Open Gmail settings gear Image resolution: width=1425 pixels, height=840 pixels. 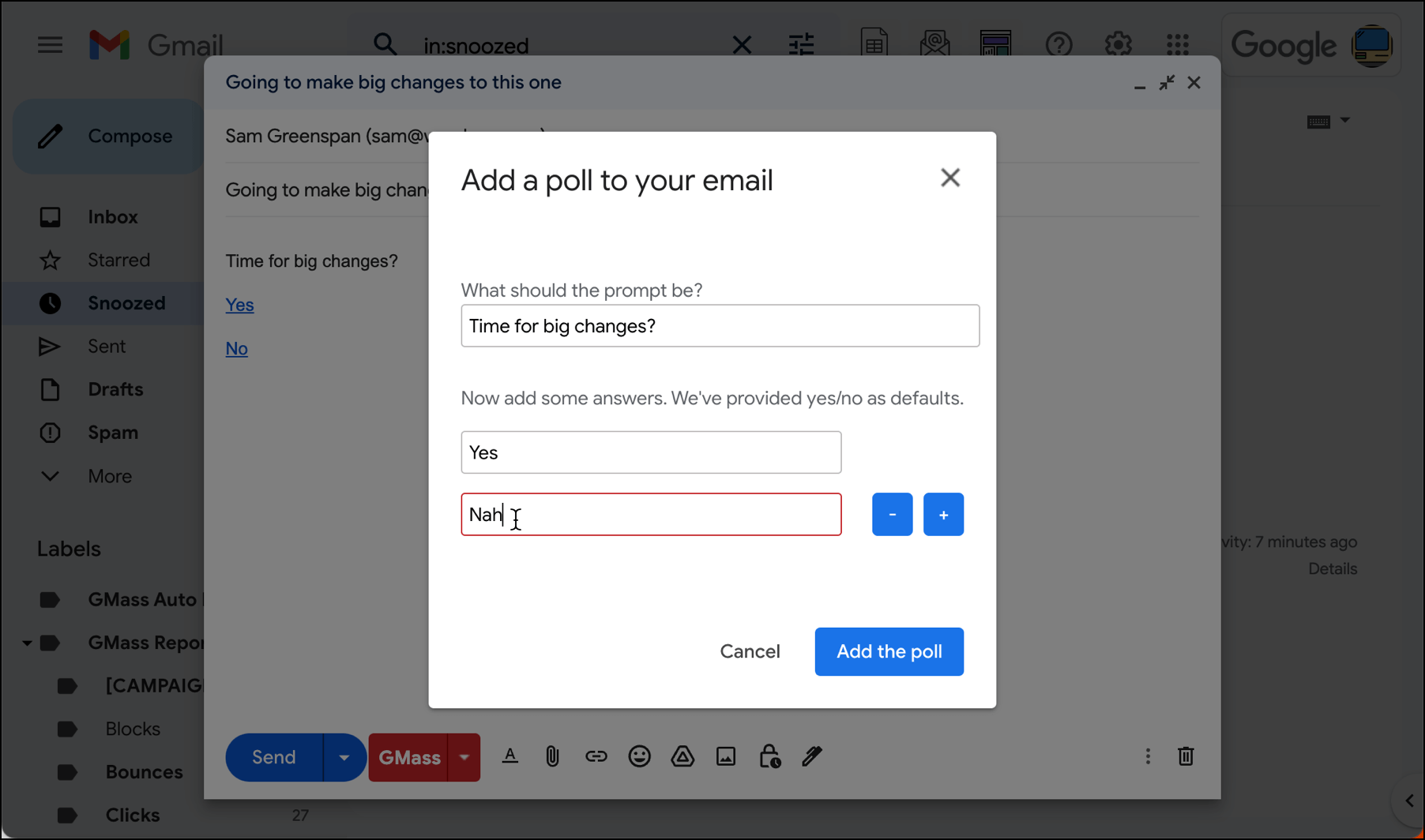[1119, 45]
